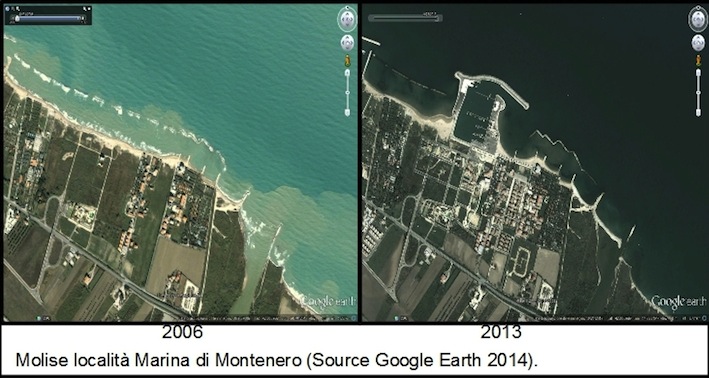Select the Street View pegman in the 2013 view
Viewport: 709px width, 378px height.
tap(698, 60)
